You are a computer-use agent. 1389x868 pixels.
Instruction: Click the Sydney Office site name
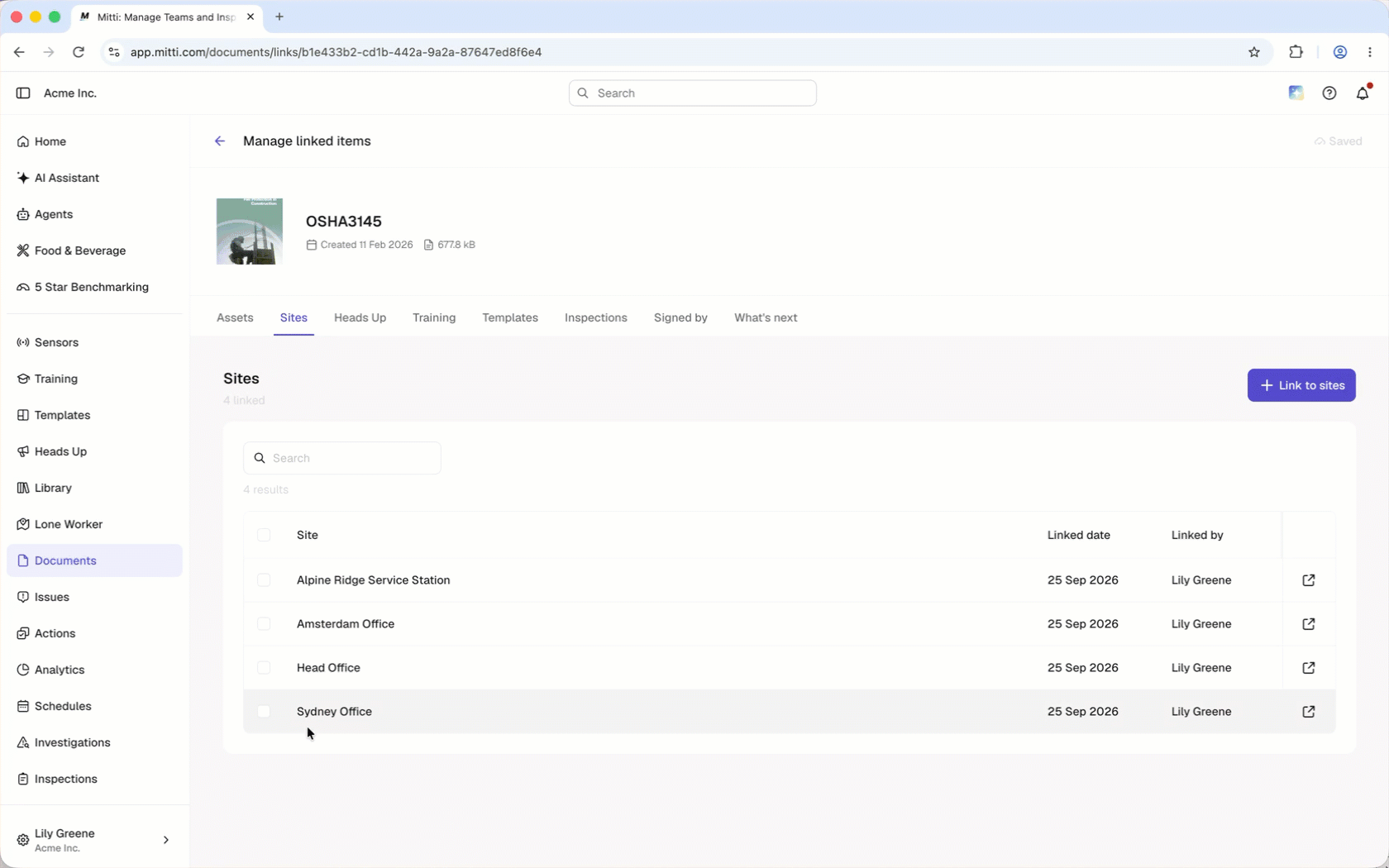pos(334,712)
